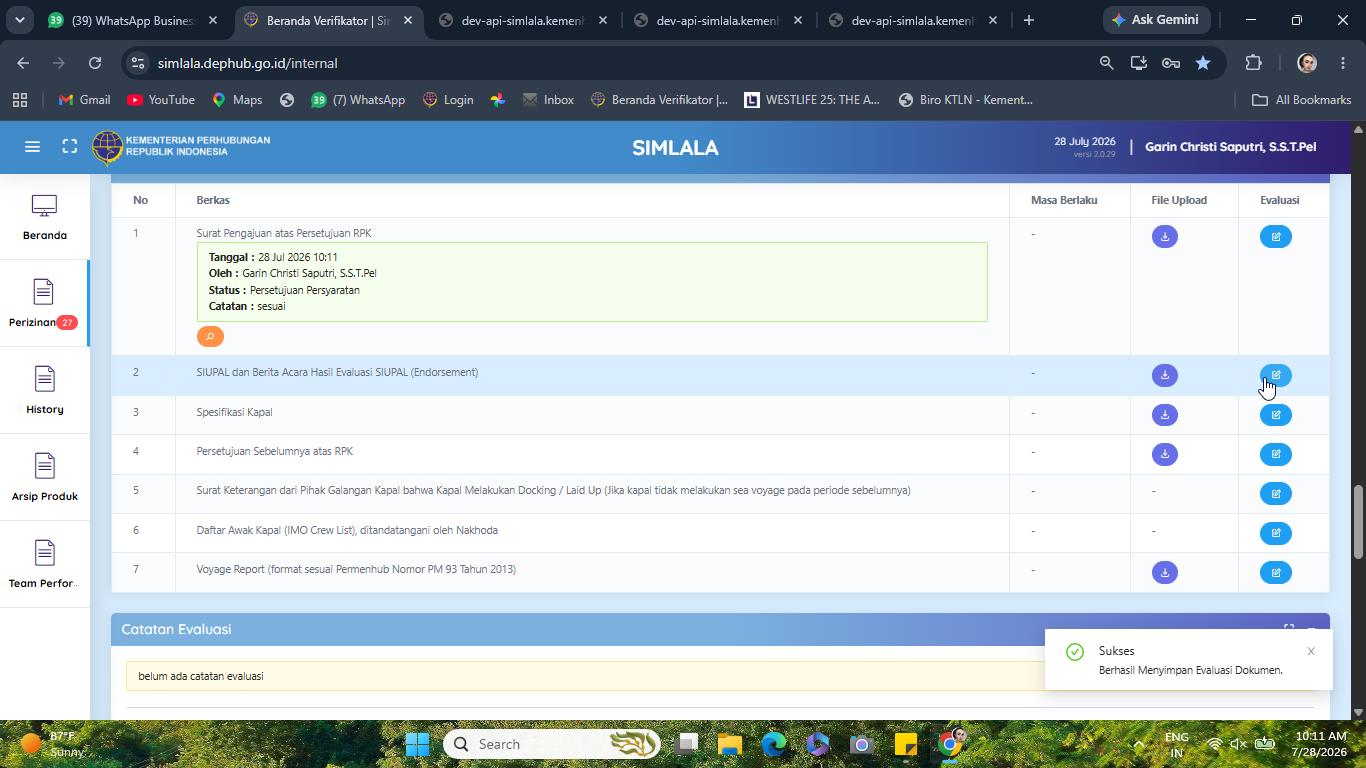Screen dimensions: 1366x768
Task: Open Chrome apps grid icon
Action: [19, 100]
